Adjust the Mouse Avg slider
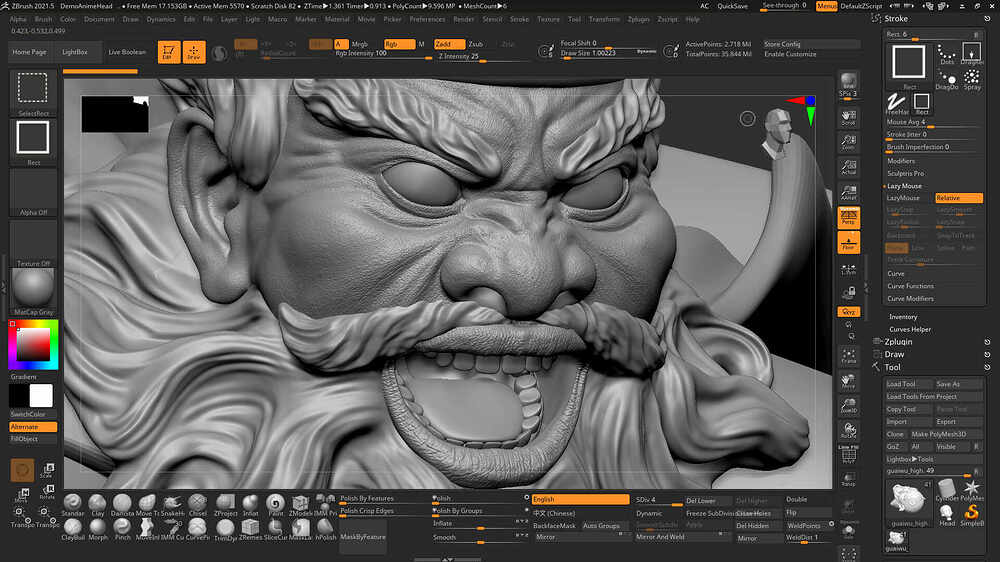1000x562 pixels. [934, 122]
